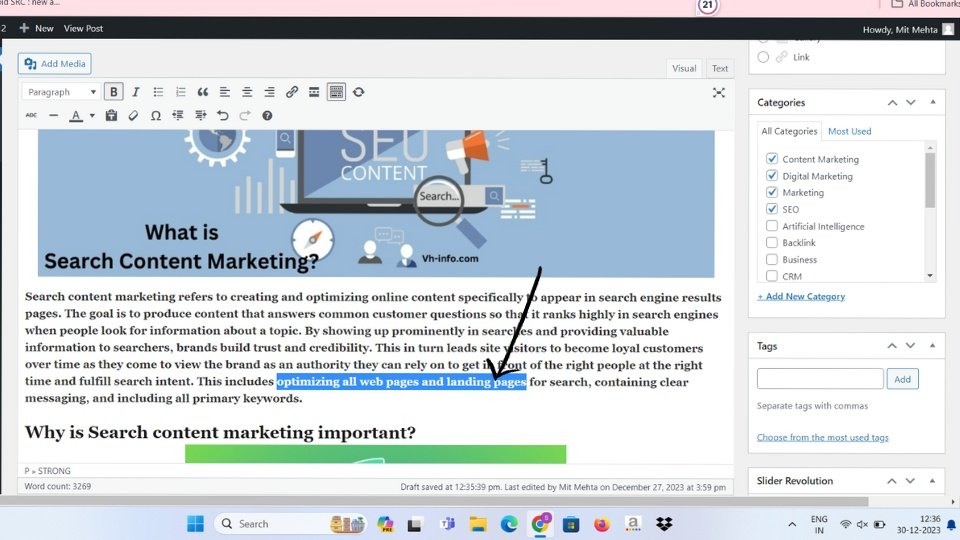Move the Tags panel down
Screen dimensions: 960x540
[910, 346]
